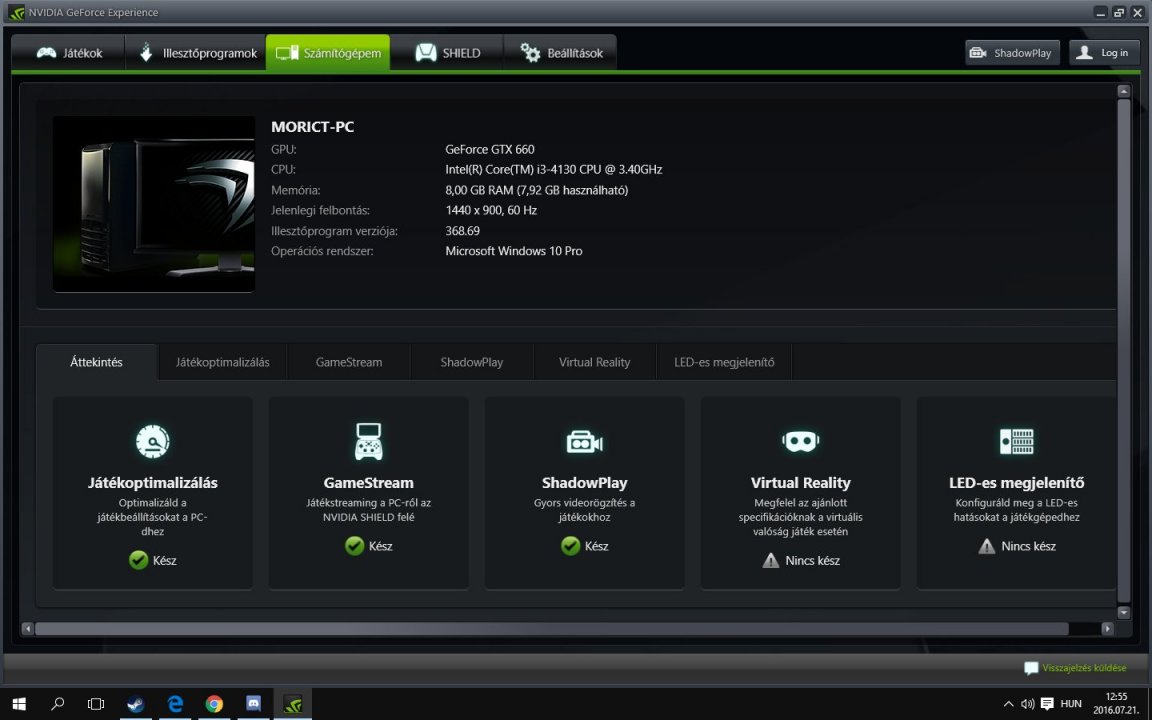Viewport: 1152px width, 720px height.
Task: Click the Játékoptimalizálás gauge icon
Action: click(153, 442)
